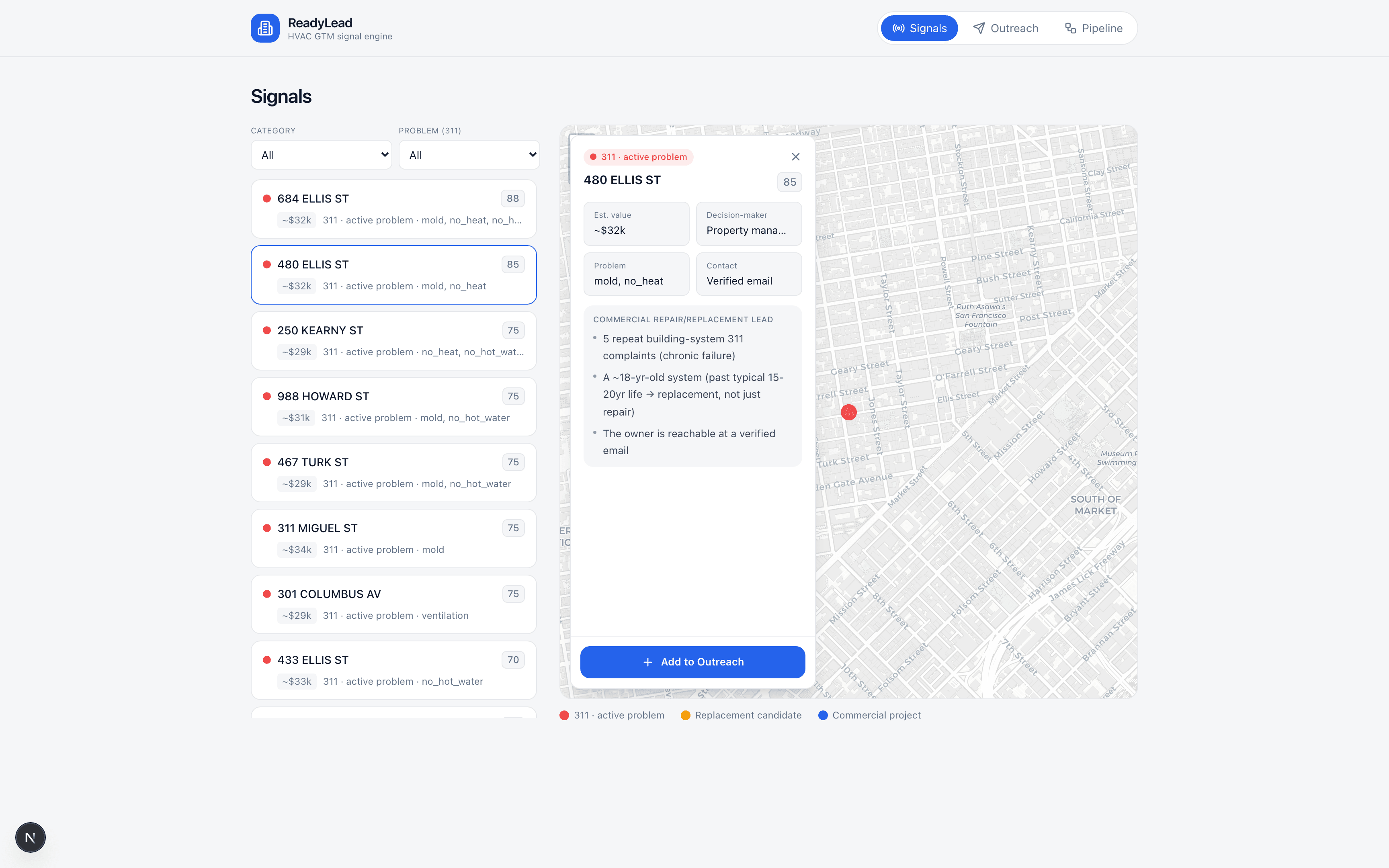The width and height of the screenshot is (1389, 868).
Task: Click the red dot beside 684 ELLIS ST
Action: click(267, 199)
